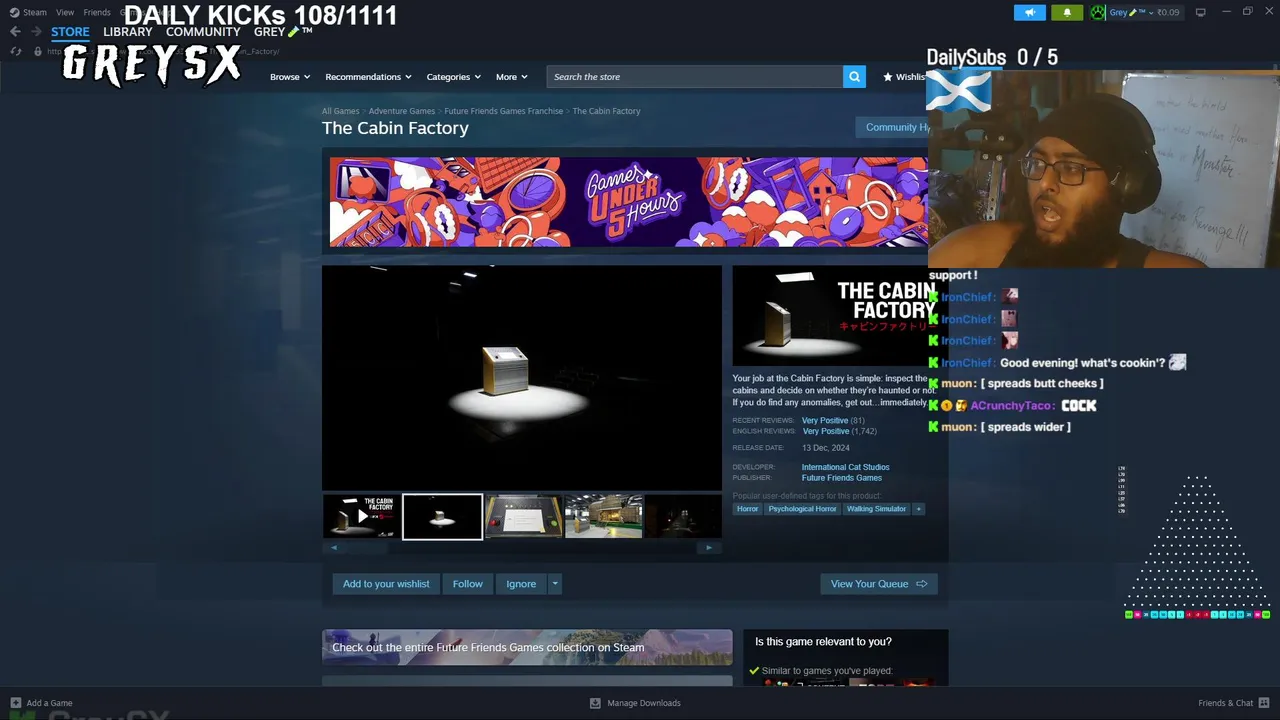Viewport: 1280px width, 720px height.
Task: Open the green notifications bell
Action: [x=1067, y=12]
